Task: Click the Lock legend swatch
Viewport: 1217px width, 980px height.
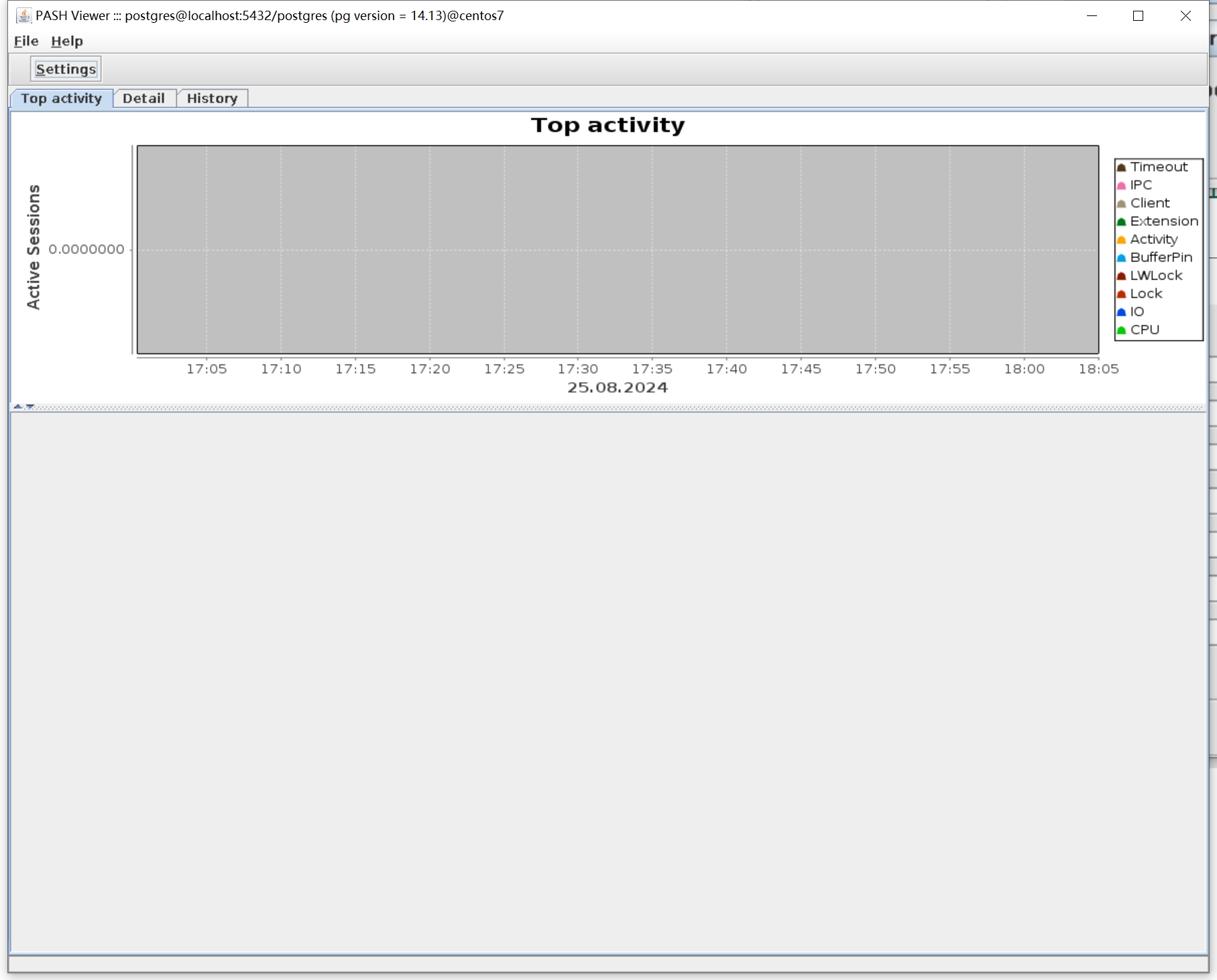Action: click(1121, 294)
